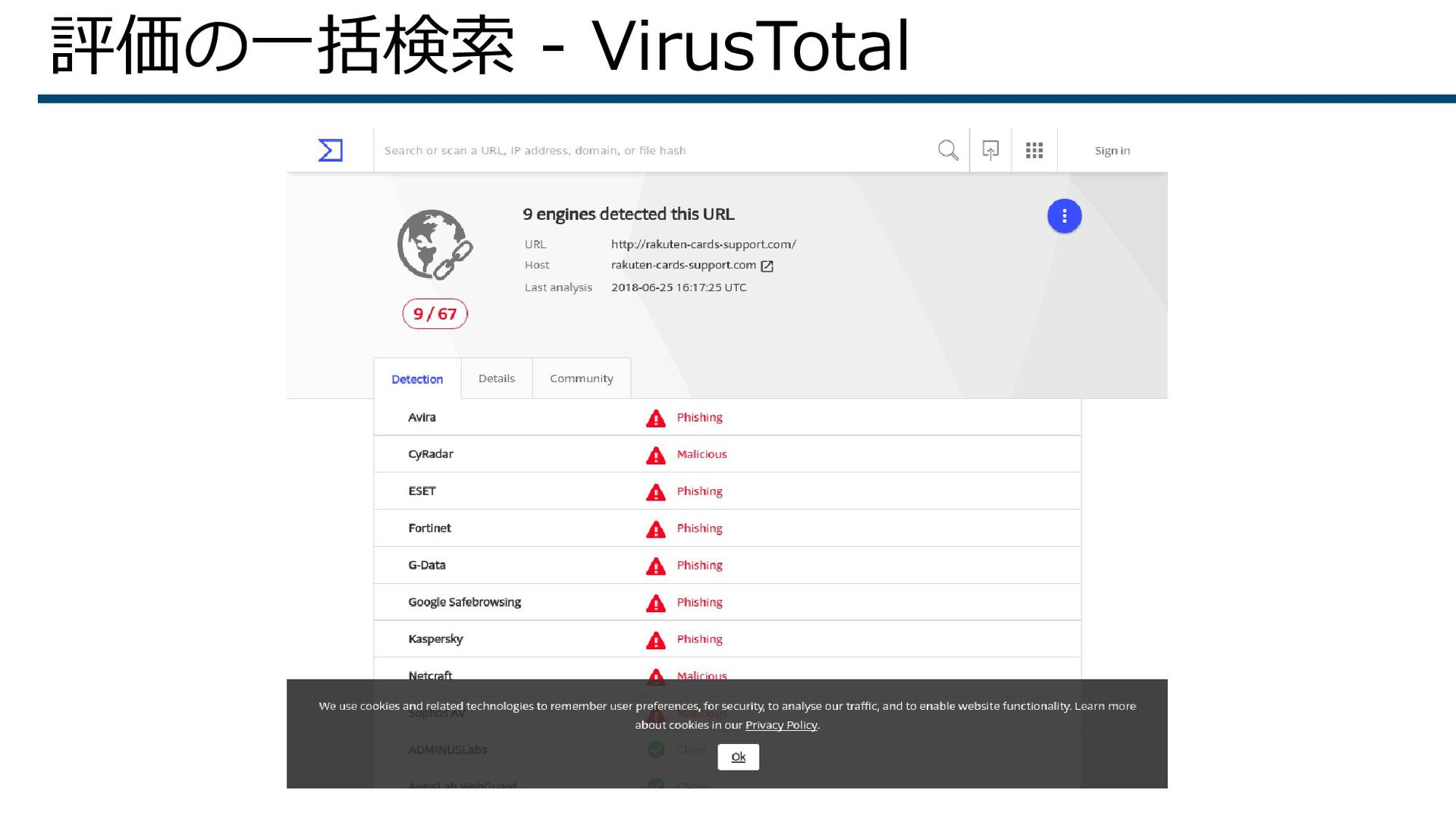This screenshot has height=819, width=1456.
Task: Open the Privacy Policy link
Action: point(780,725)
